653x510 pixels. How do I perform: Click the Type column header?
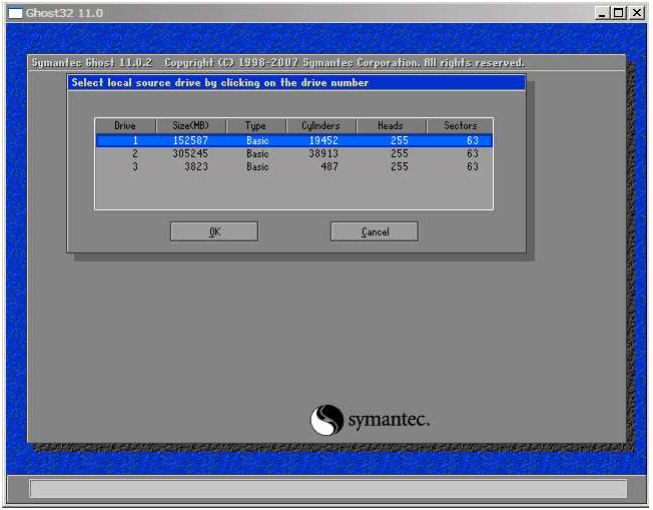257,126
